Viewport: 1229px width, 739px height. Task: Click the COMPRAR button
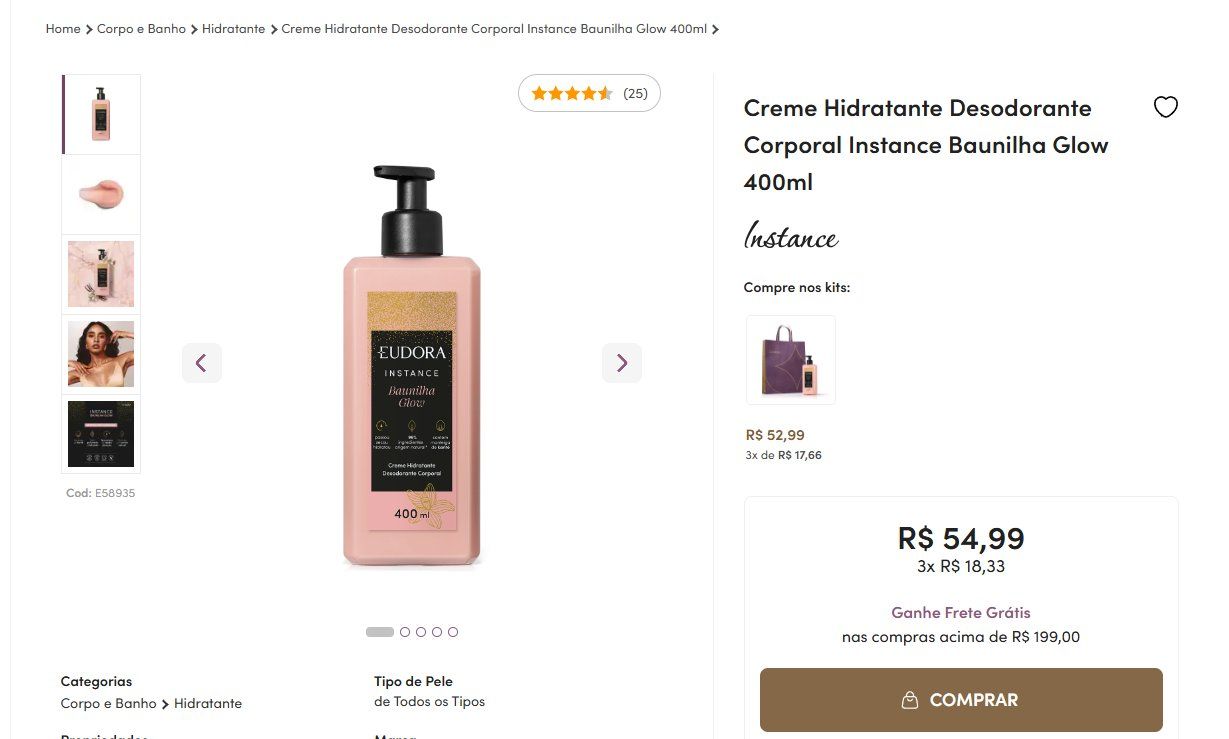point(960,700)
